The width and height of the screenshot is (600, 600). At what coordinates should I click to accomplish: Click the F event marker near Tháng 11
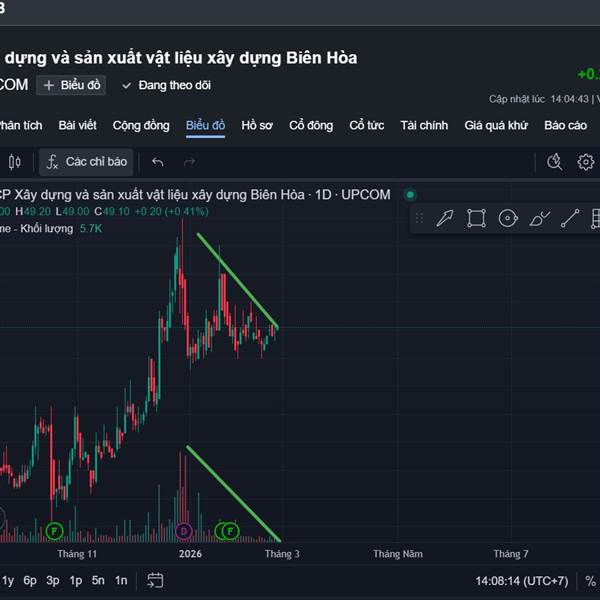tap(54, 531)
